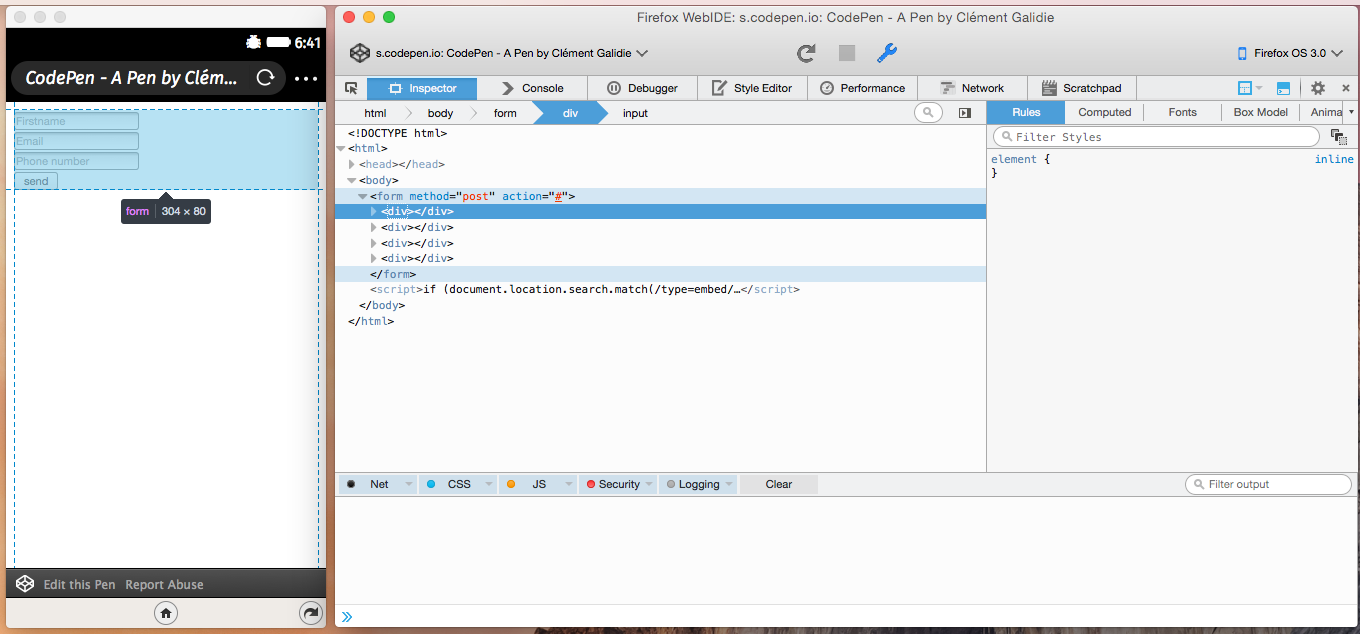This screenshot has width=1360, height=634.
Task: Open the Style Editor tab
Action: (x=752, y=88)
